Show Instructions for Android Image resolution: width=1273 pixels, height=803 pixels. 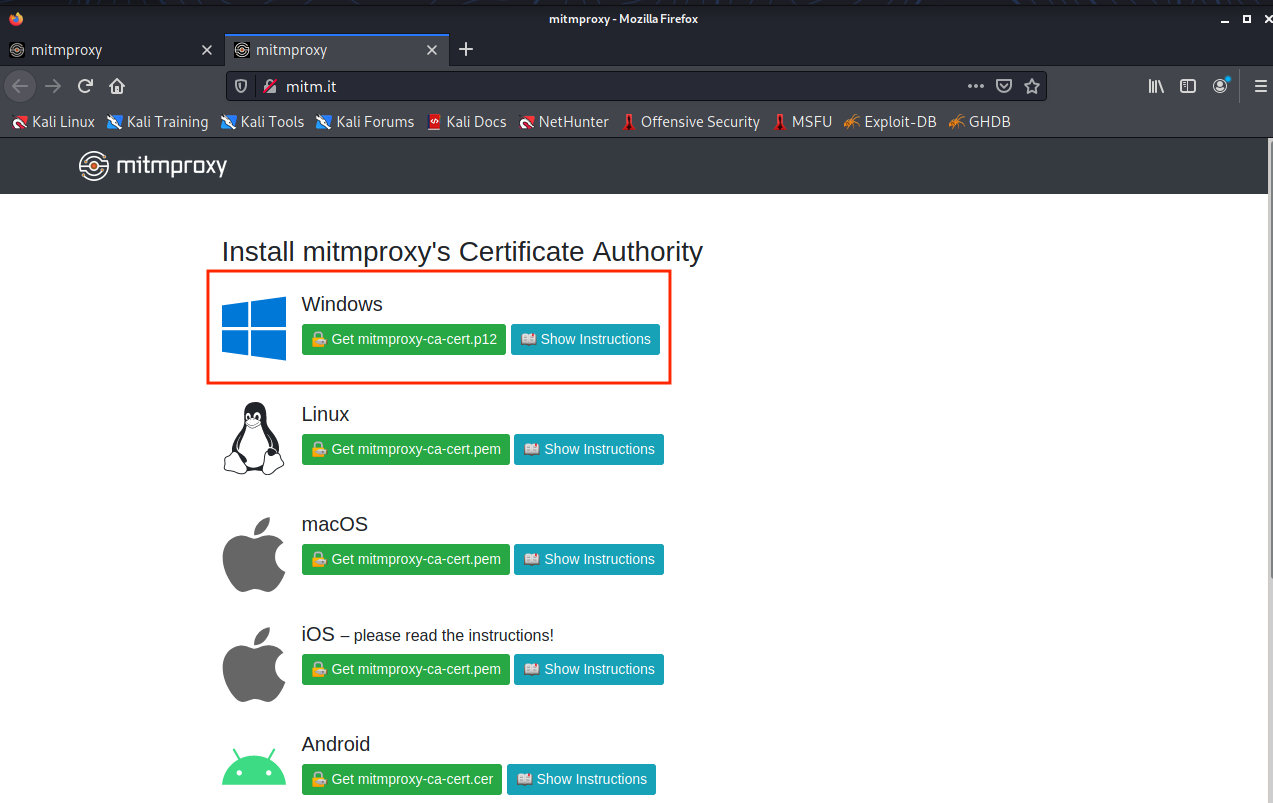click(581, 780)
